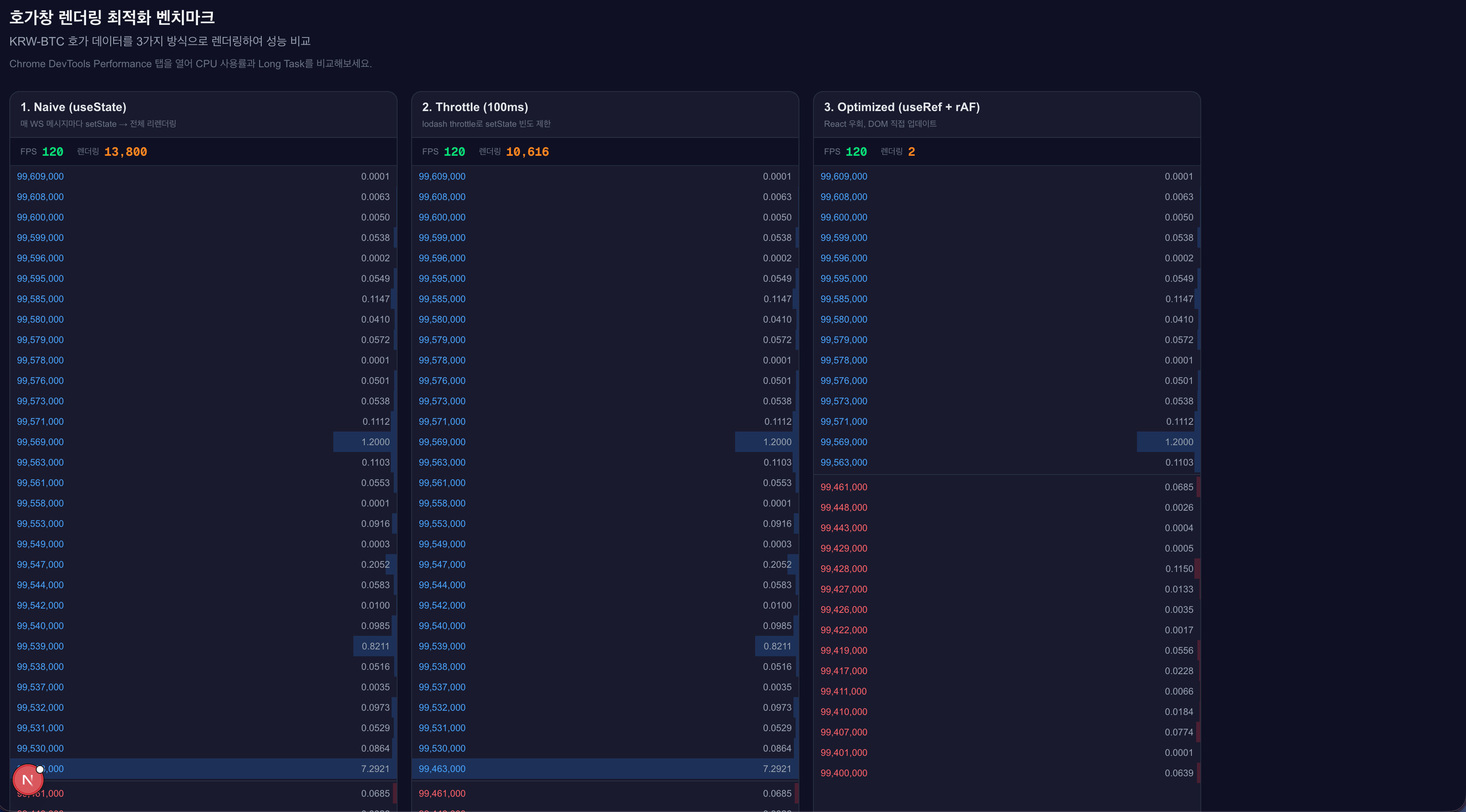
Task: Click the FPS 120 value in Optimized panel
Action: click(856, 152)
